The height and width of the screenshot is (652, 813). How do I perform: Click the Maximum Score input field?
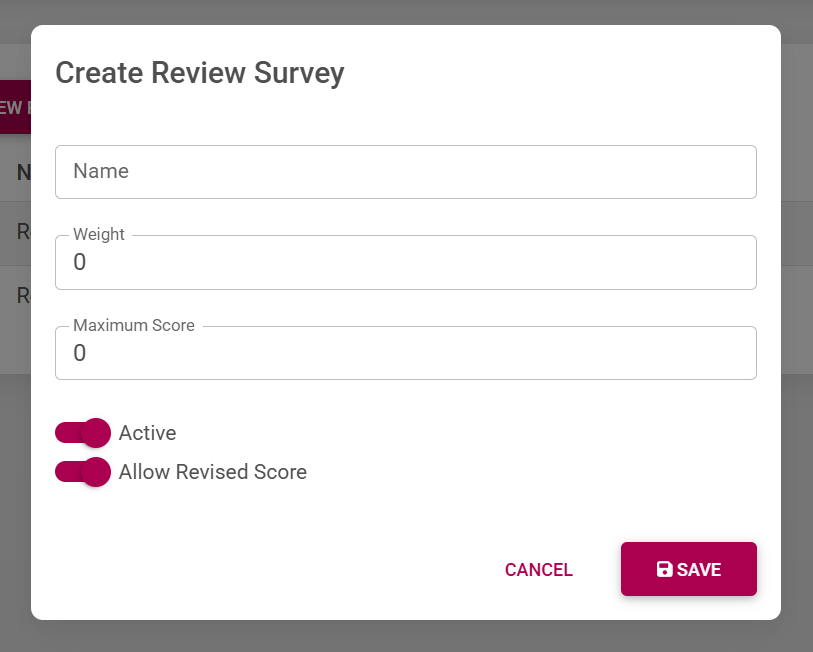click(406, 353)
